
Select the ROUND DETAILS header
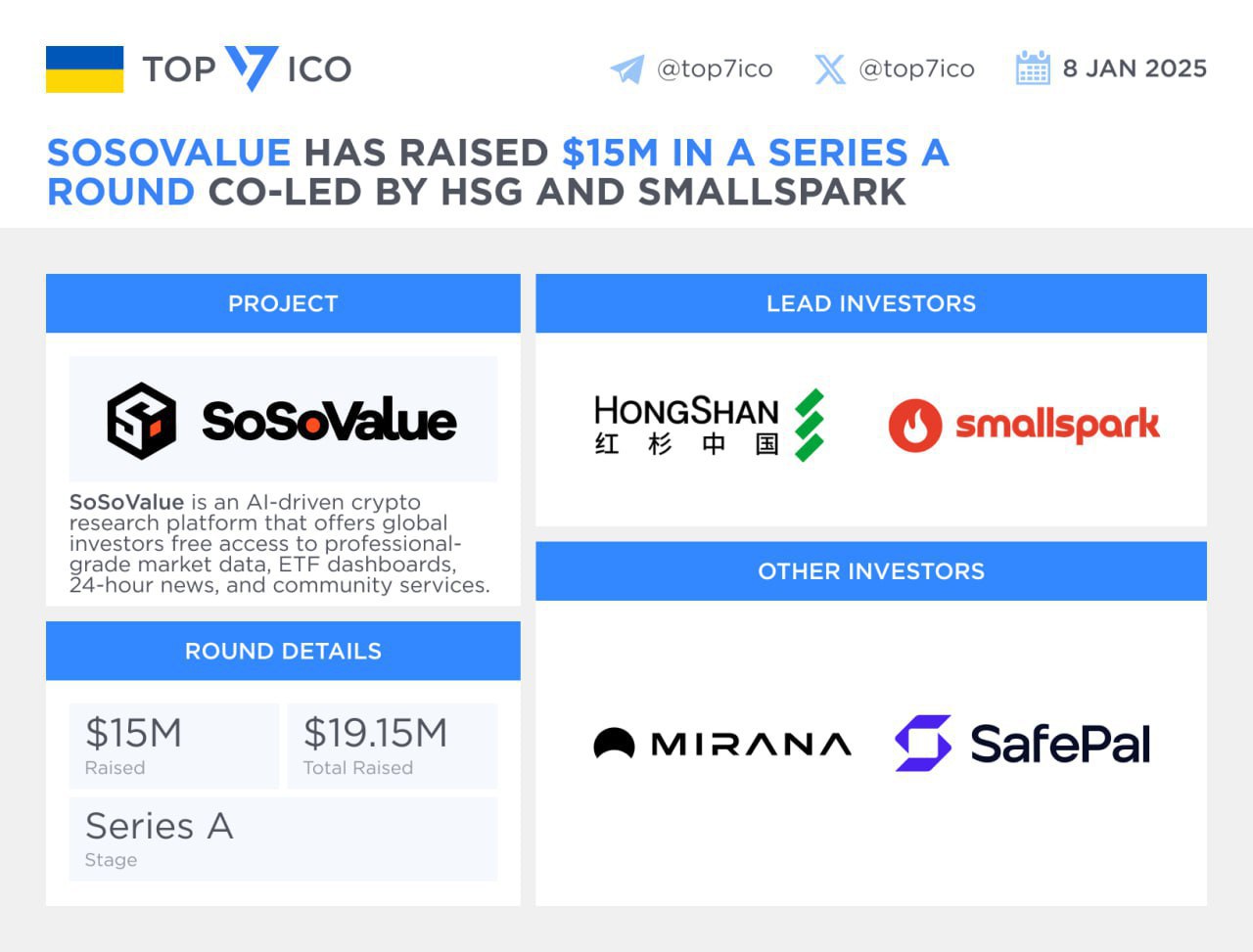[283, 651]
